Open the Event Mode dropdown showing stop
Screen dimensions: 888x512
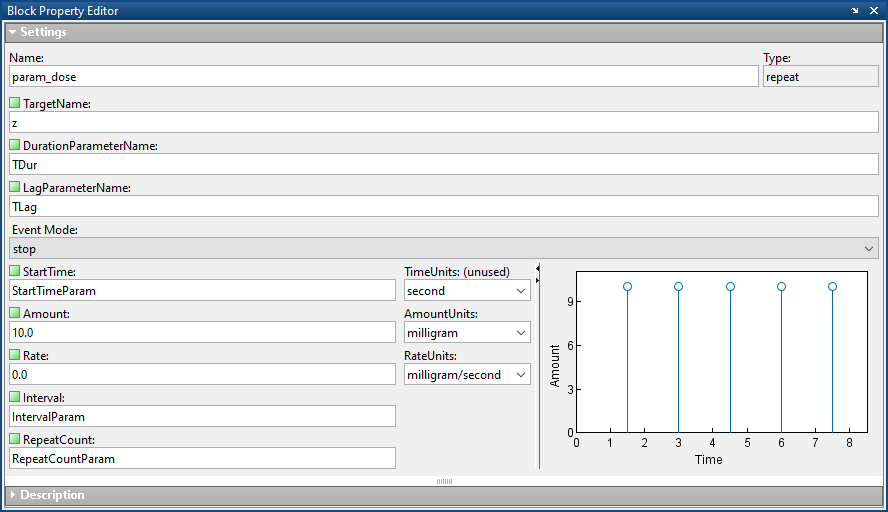(x=444, y=249)
